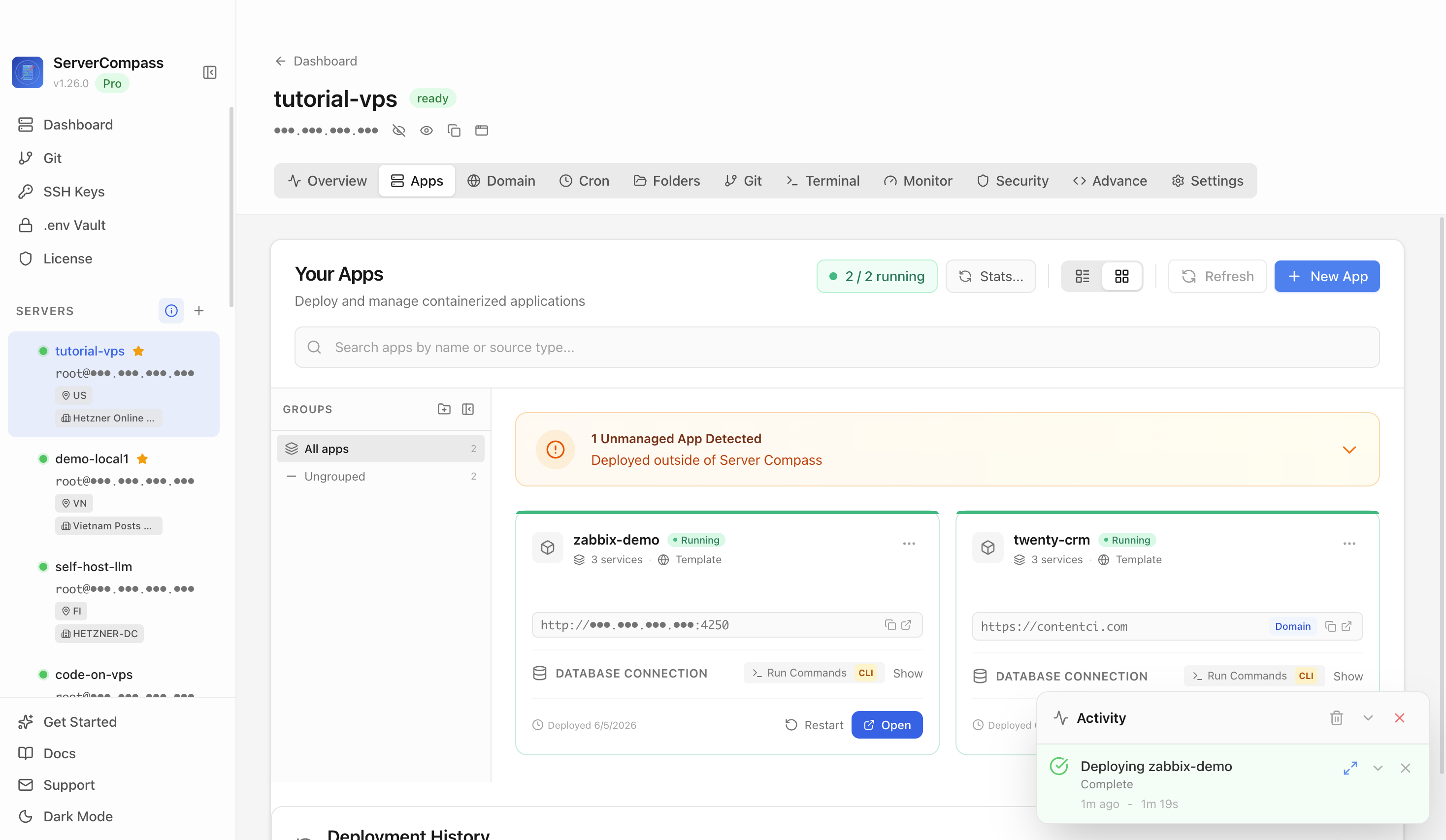This screenshot has height=840, width=1446.
Task: Switch apps to list view
Action: pyautogui.click(x=1082, y=277)
